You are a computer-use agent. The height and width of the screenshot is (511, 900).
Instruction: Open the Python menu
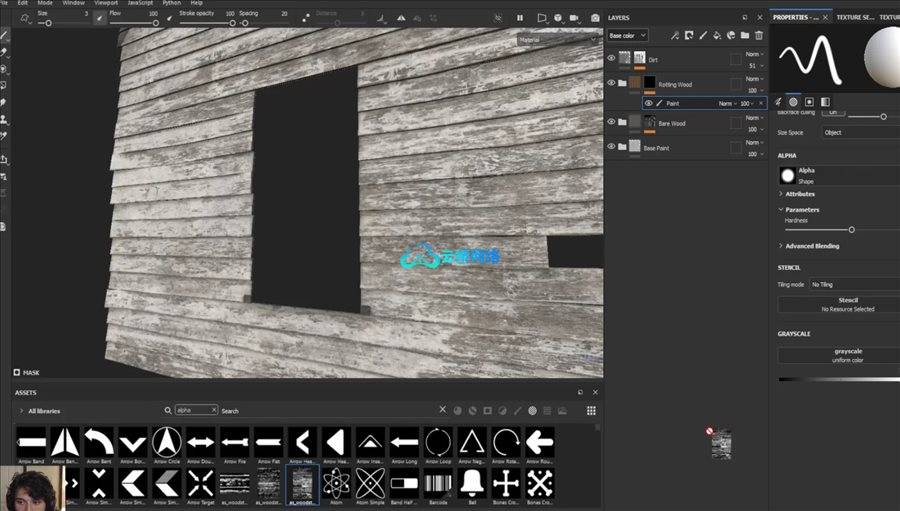tap(171, 3)
